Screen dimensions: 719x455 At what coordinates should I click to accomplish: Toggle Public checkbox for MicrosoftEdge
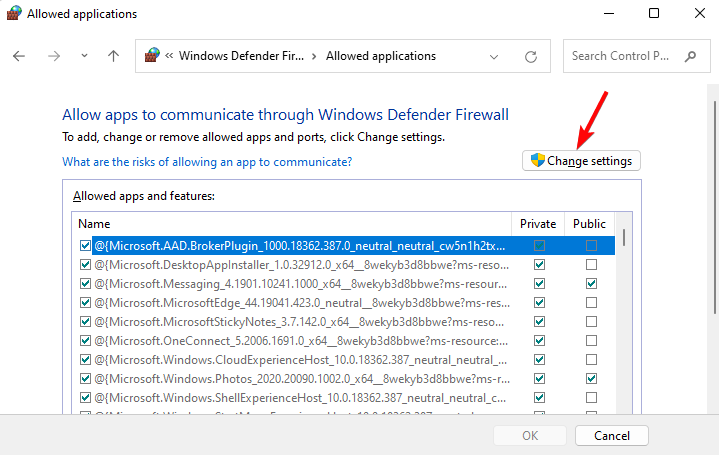pos(592,303)
